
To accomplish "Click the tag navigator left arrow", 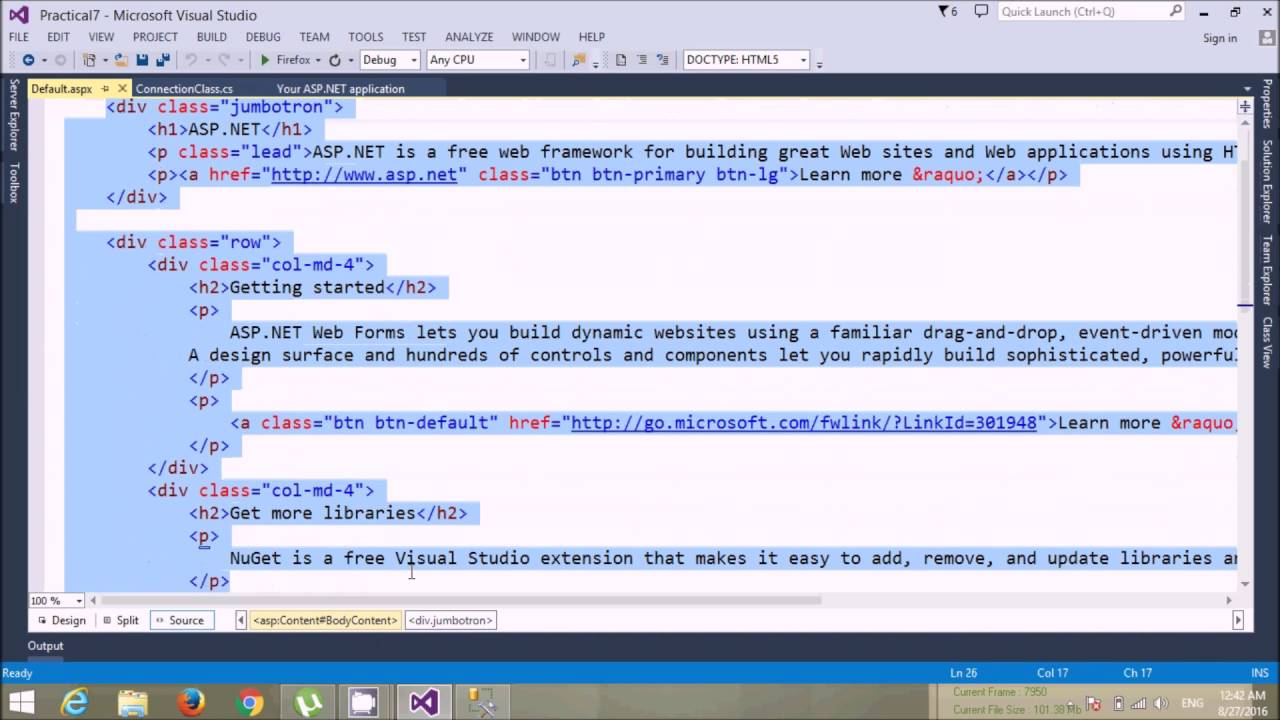I will (240, 620).
